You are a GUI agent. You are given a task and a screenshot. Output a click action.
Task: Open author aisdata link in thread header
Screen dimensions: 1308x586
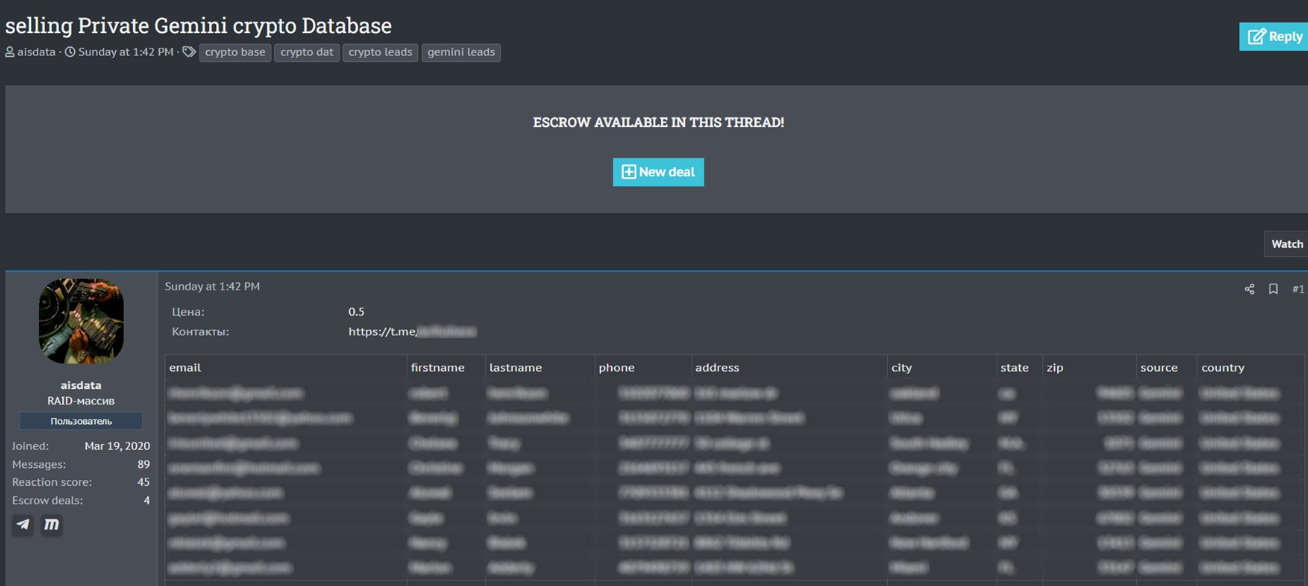click(x=36, y=52)
